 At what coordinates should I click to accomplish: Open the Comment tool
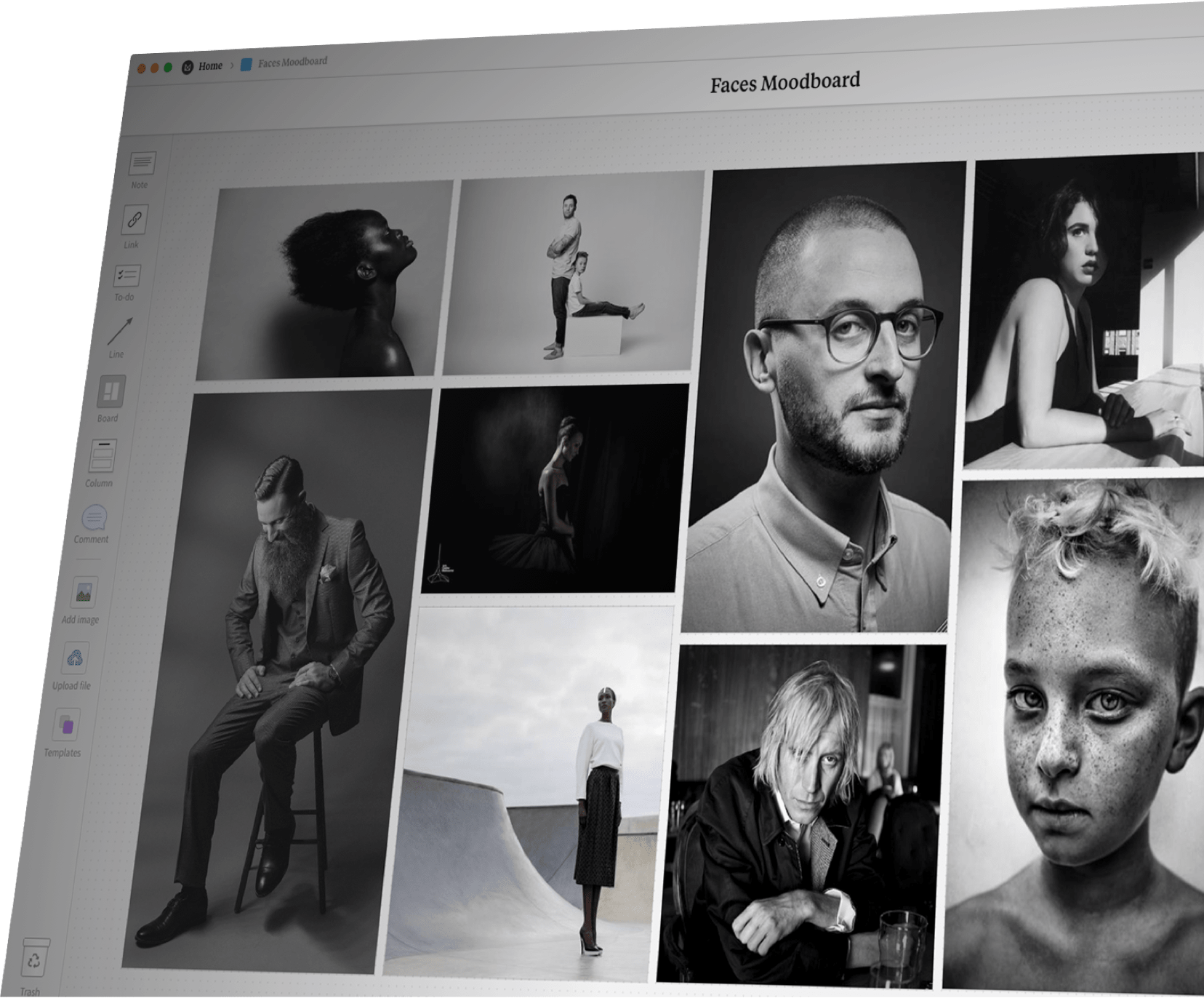pos(93,518)
